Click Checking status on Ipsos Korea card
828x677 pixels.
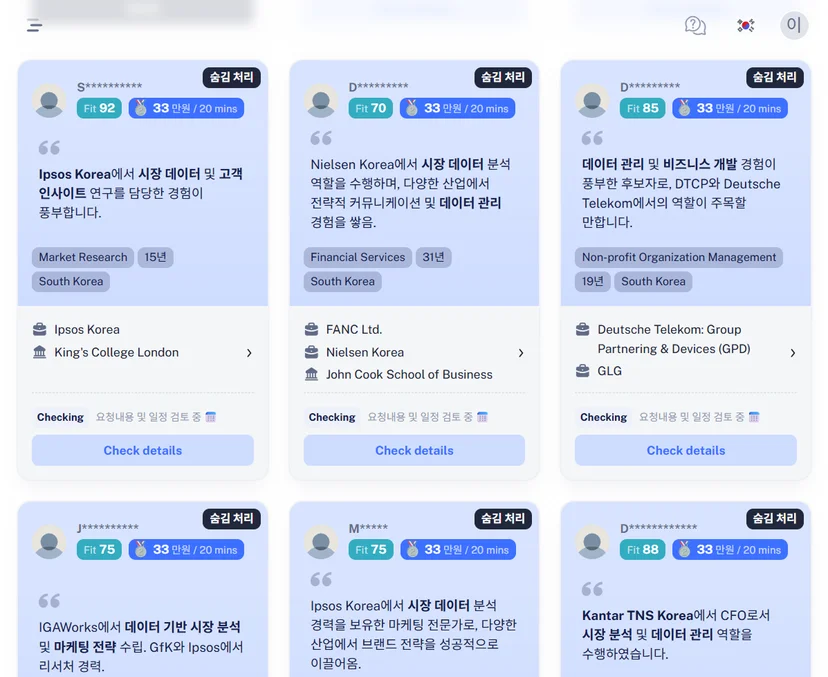click(x=60, y=417)
